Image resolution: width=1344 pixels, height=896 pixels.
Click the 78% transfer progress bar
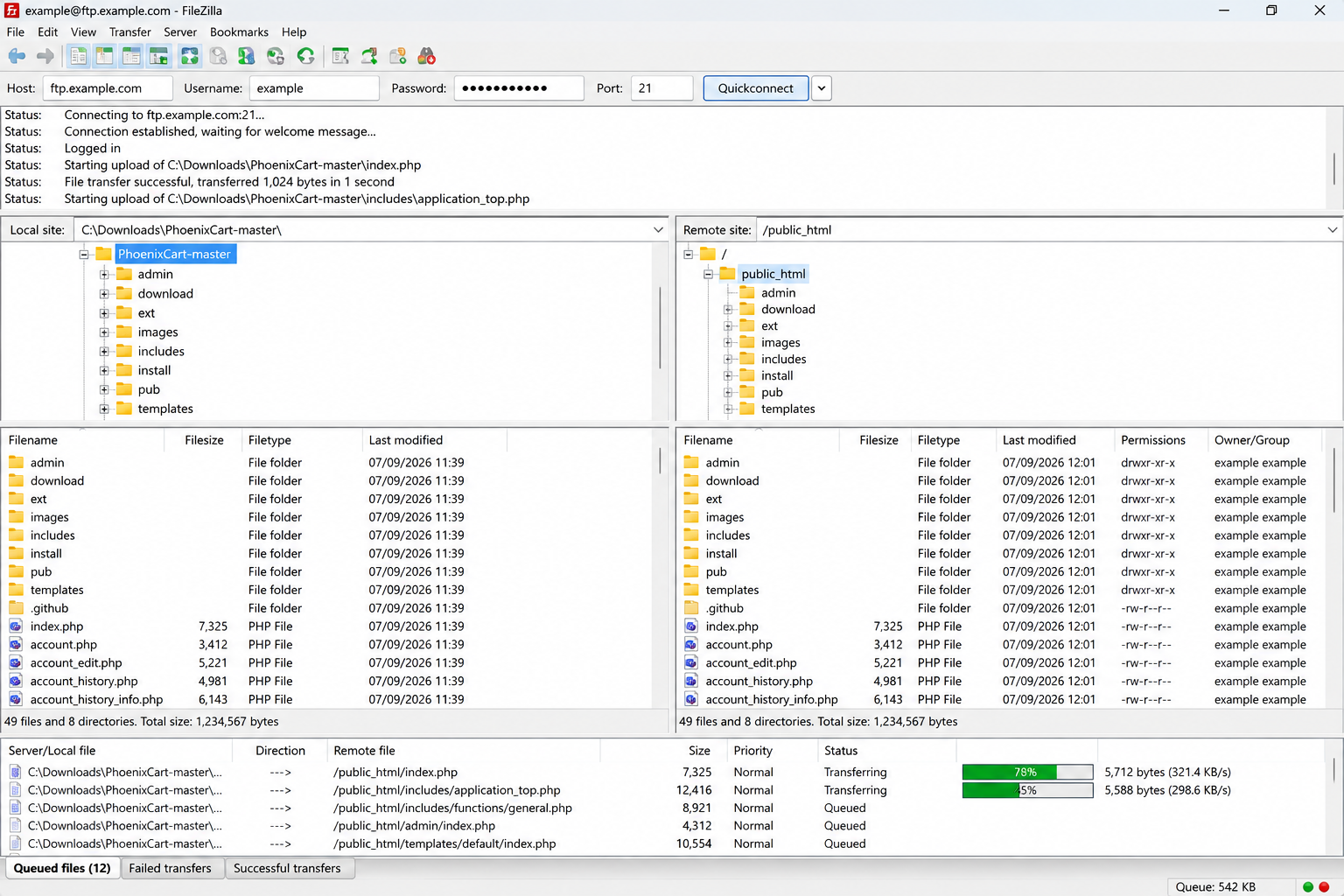1027,772
